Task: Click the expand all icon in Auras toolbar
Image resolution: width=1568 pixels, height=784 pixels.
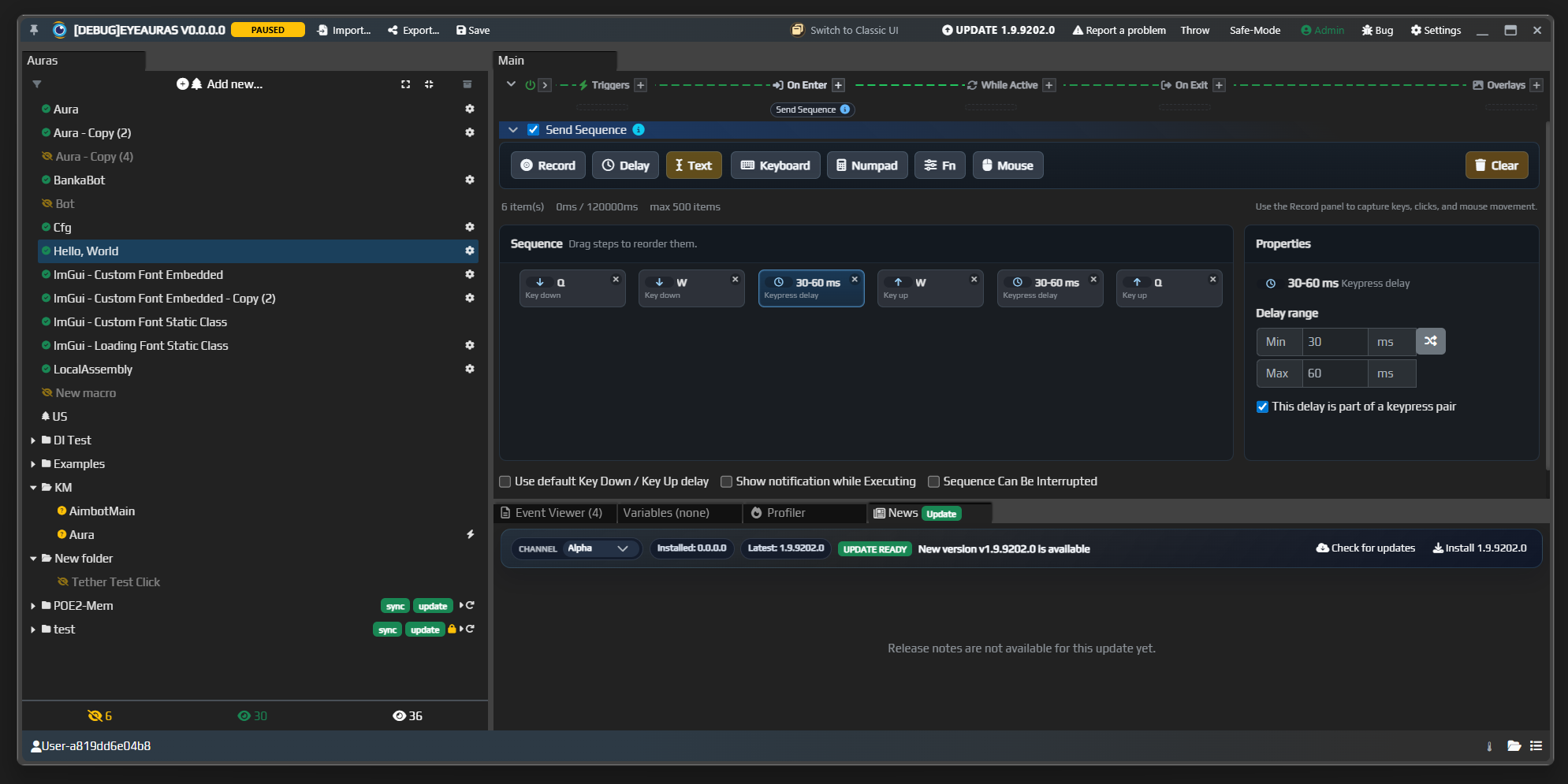Action: pos(405,84)
